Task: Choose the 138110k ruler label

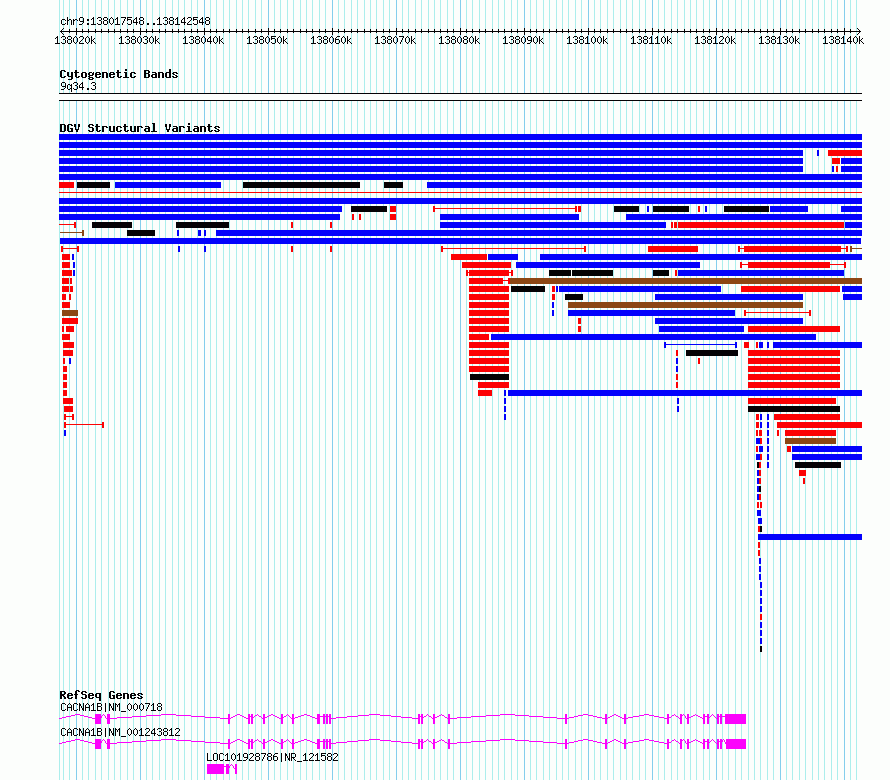Action: pos(651,40)
